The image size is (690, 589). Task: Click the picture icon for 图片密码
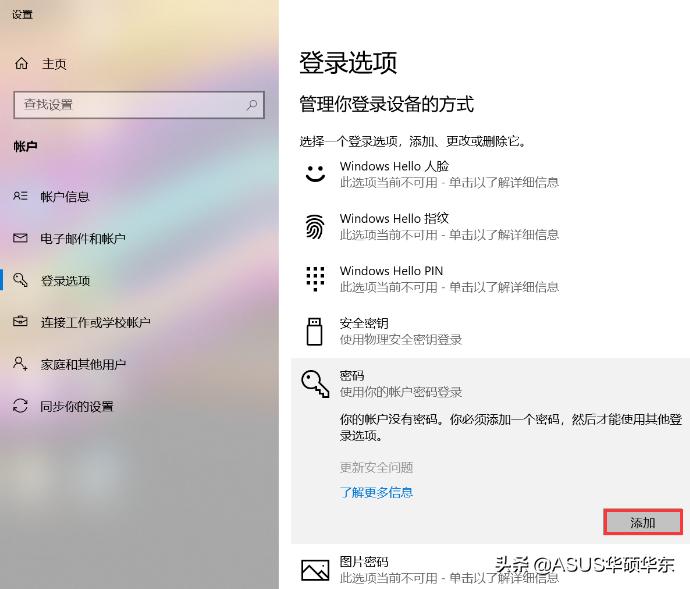[315, 570]
